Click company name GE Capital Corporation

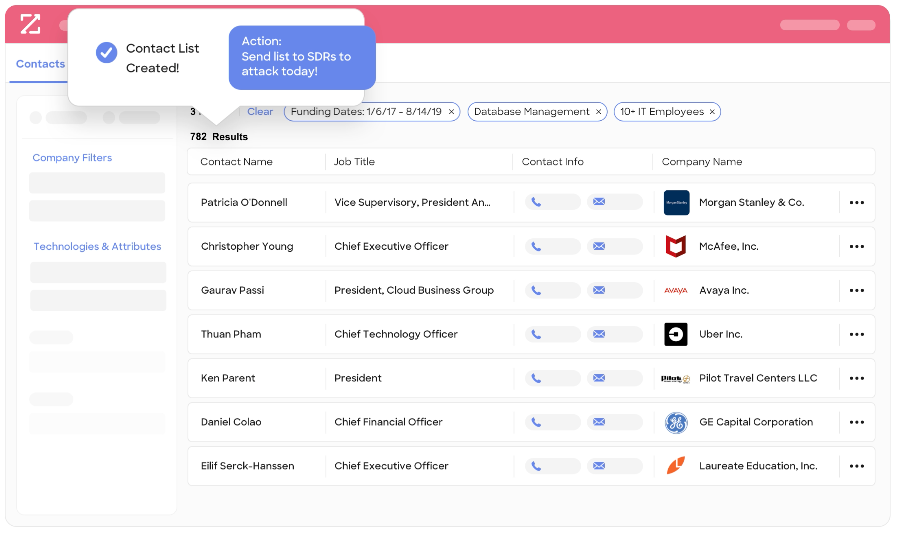click(756, 422)
